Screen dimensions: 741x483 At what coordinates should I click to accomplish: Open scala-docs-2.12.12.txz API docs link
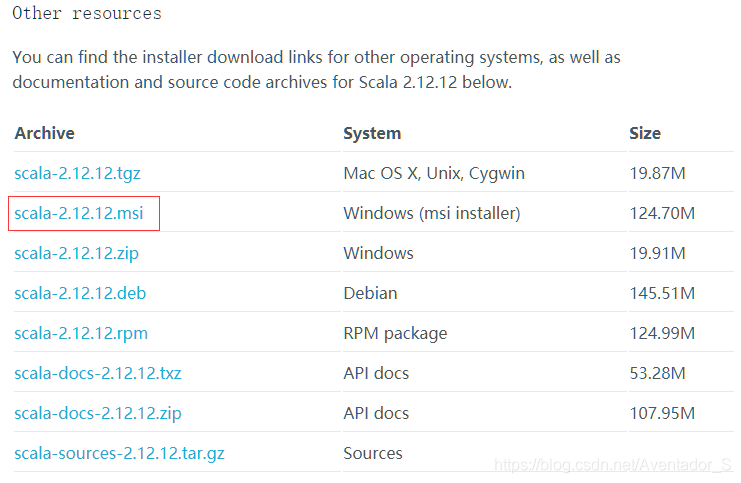(98, 373)
